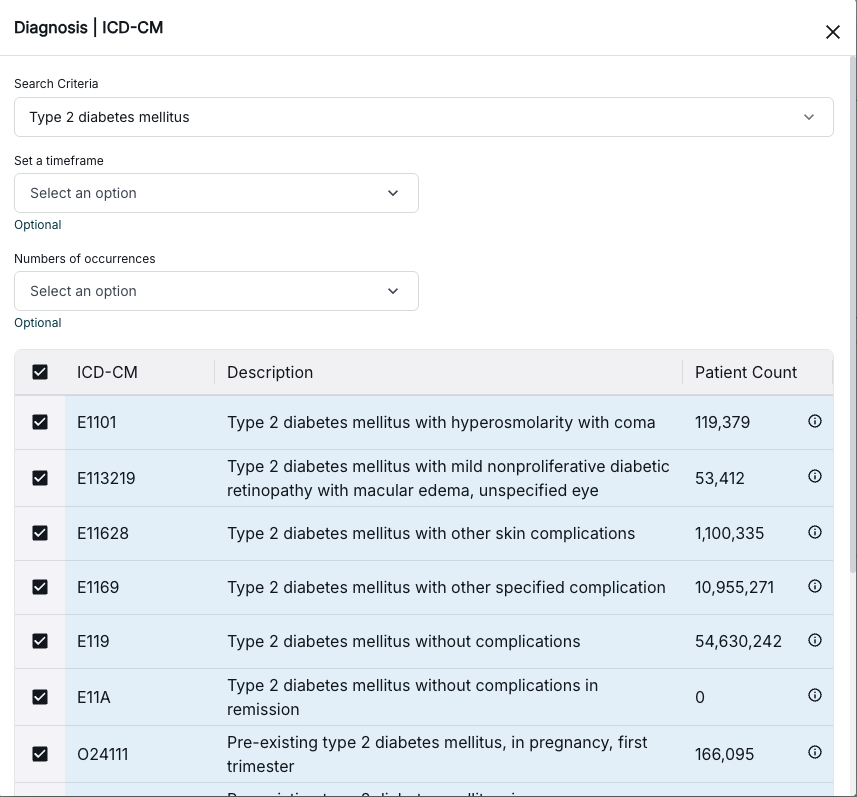Uncheck the O24111 row checkbox
This screenshot has height=797, width=857.
(x=40, y=754)
